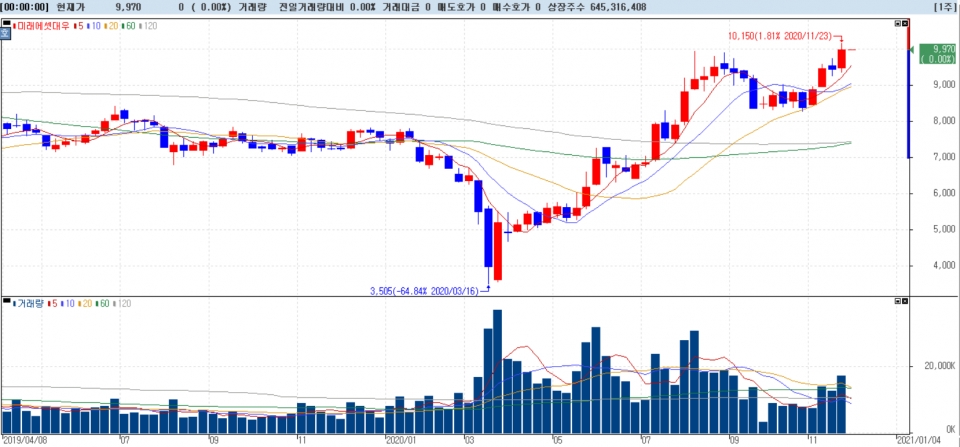This screenshot has width=960, height=447.
Task: Select the 5-period MA legend in price panel
Action: click(x=77, y=25)
